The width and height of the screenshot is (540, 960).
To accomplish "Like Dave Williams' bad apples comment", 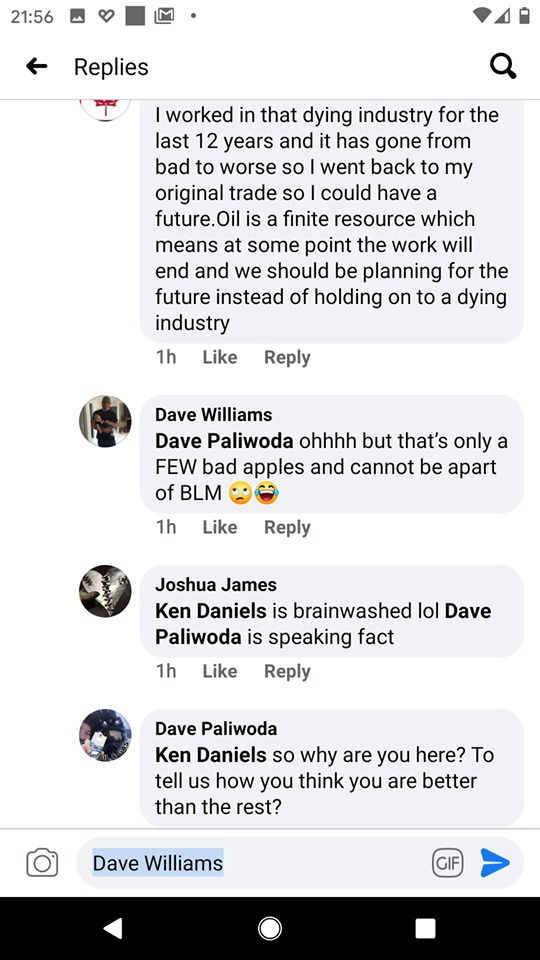I will pyautogui.click(x=220, y=527).
